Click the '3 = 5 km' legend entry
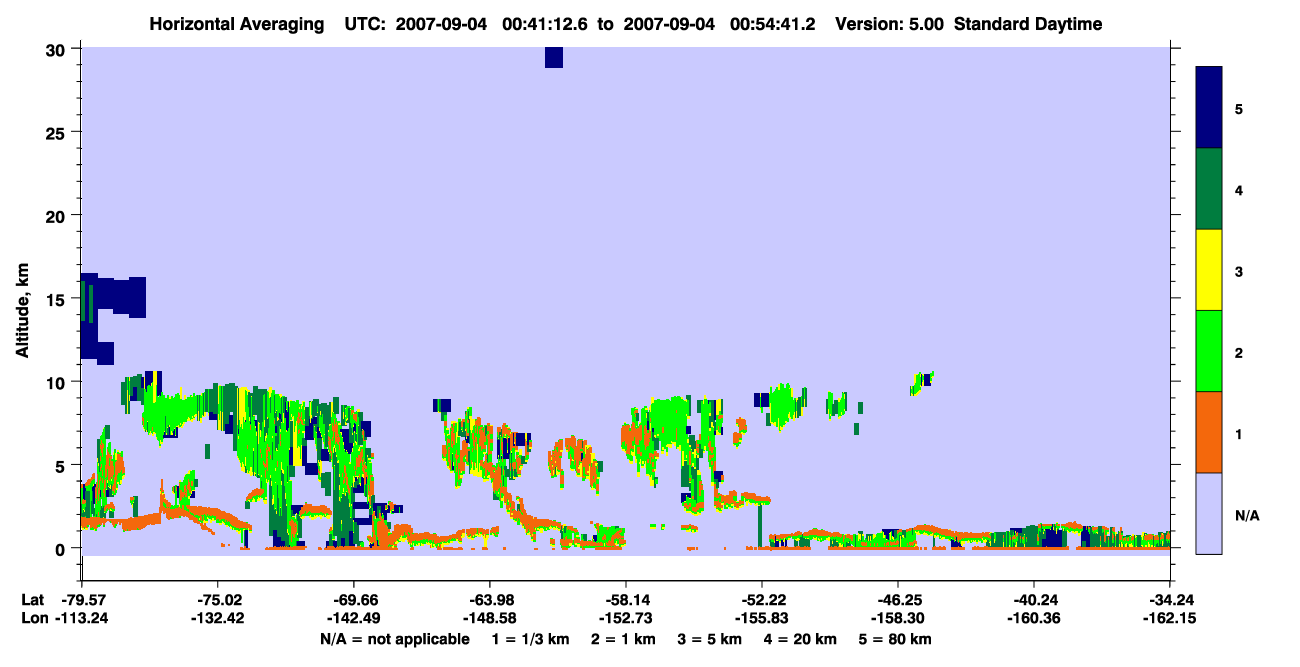 (x=709, y=639)
